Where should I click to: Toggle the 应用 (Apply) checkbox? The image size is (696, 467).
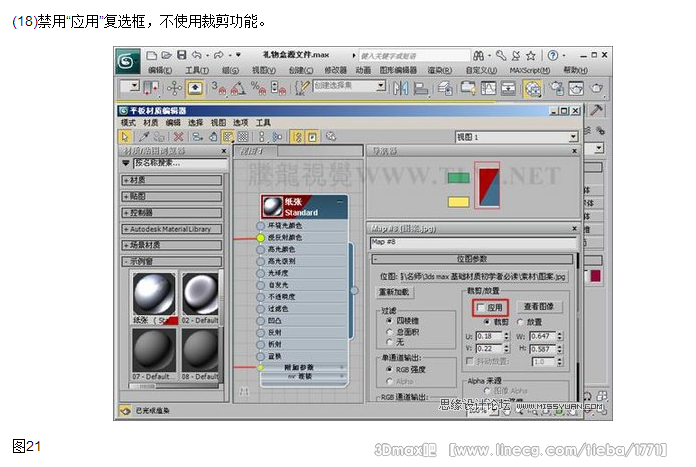480,307
